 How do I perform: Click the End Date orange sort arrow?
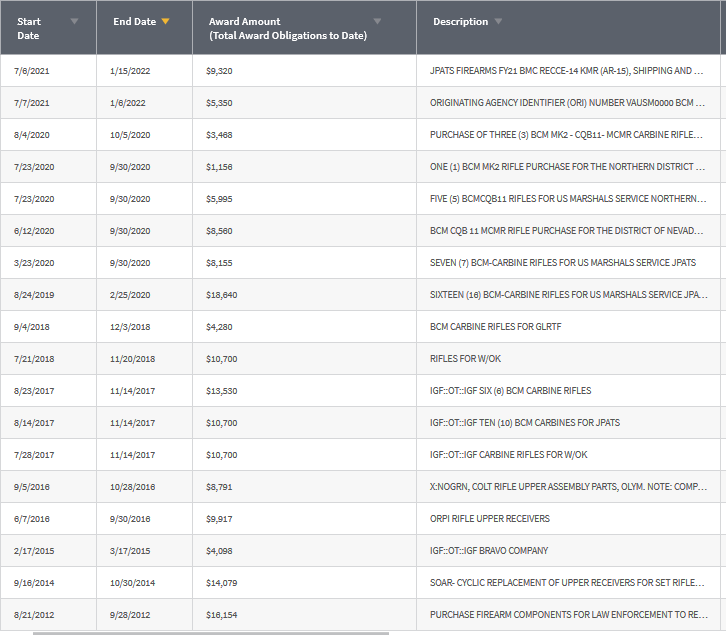(x=165, y=21)
